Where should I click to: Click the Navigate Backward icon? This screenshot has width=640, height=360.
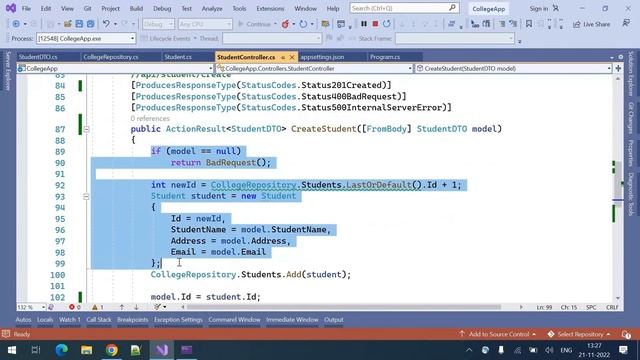coord(16,24)
